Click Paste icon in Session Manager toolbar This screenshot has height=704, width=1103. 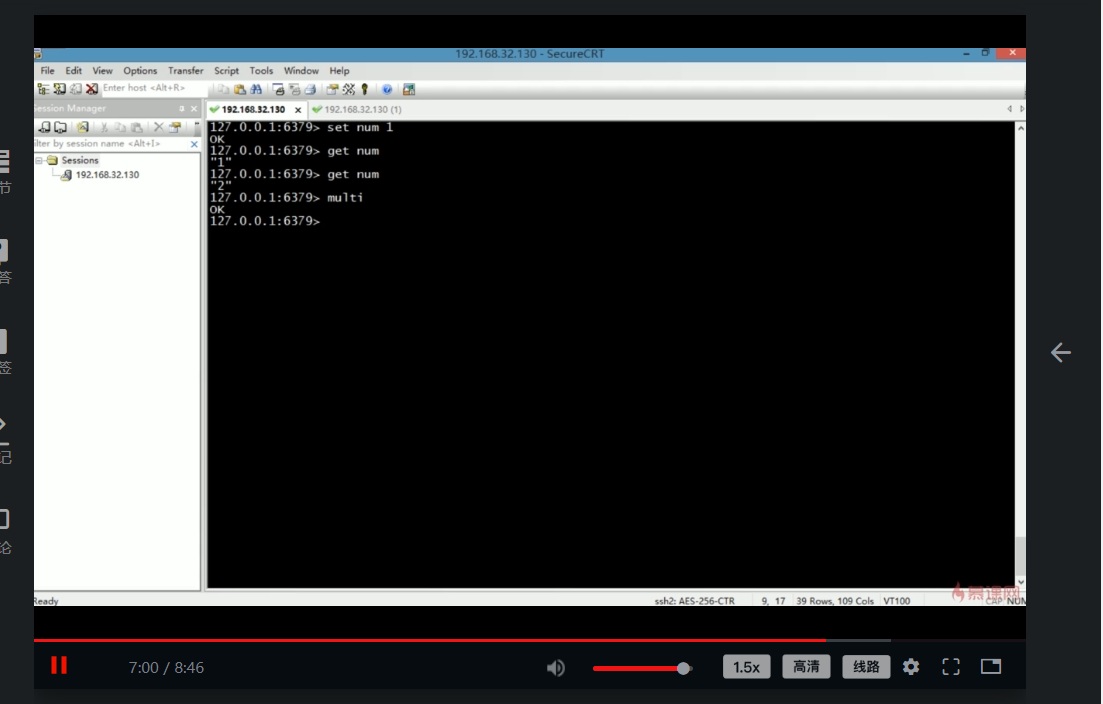click(136, 127)
